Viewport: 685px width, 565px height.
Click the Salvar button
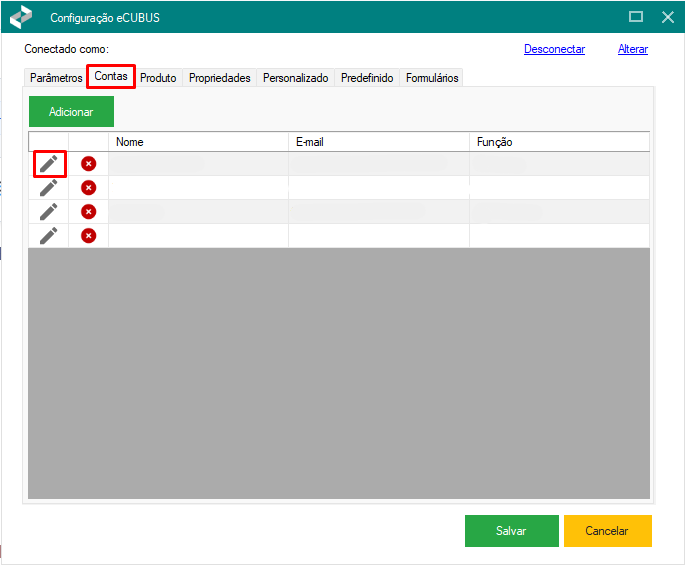click(x=511, y=531)
